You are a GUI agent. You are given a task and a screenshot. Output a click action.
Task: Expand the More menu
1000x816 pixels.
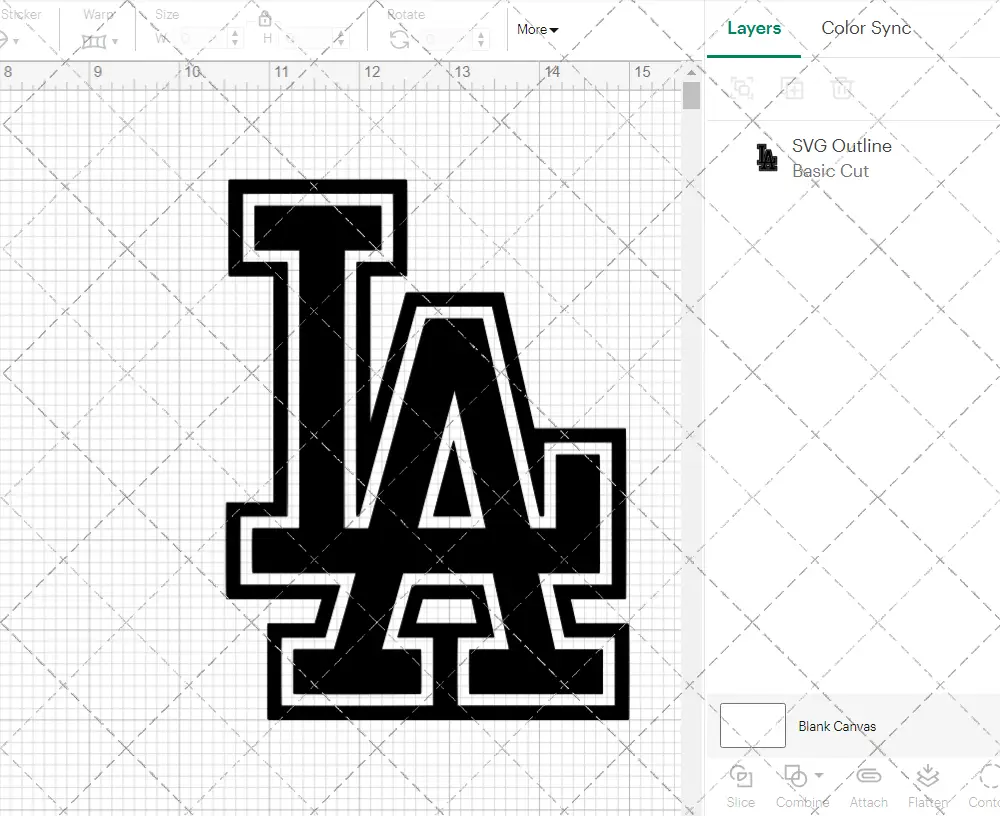pyautogui.click(x=537, y=30)
